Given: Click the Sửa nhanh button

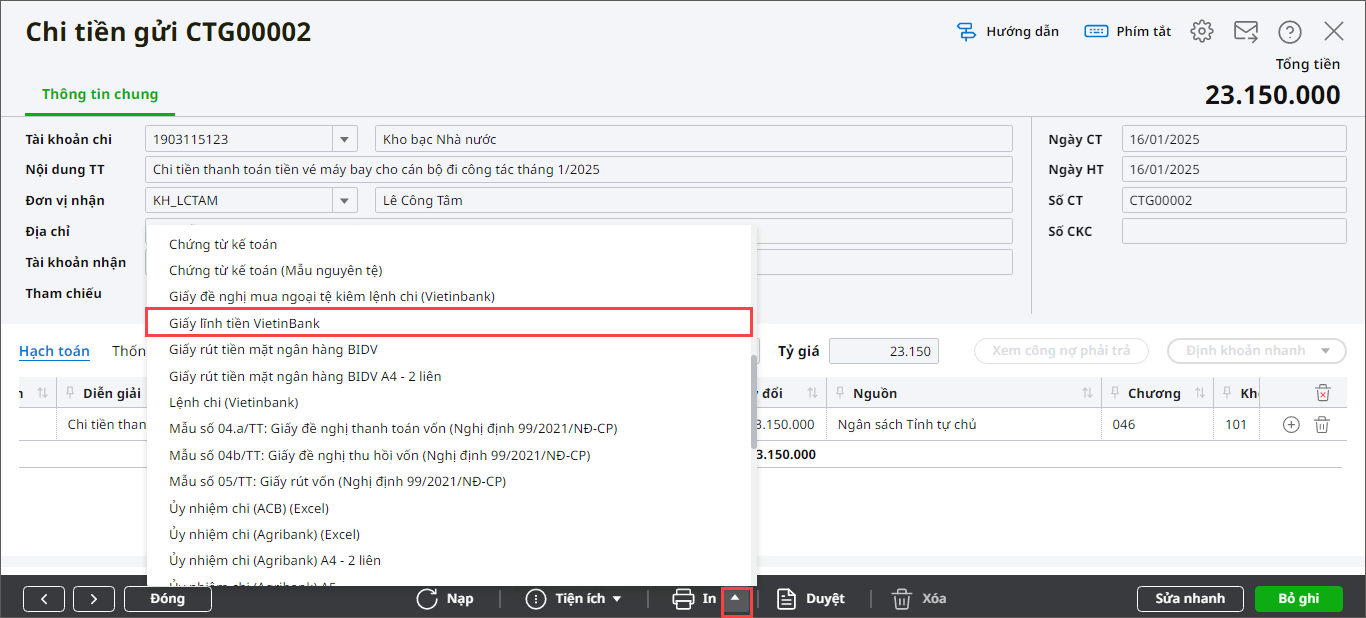Looking at the screenshot, I should point(1190,599).
